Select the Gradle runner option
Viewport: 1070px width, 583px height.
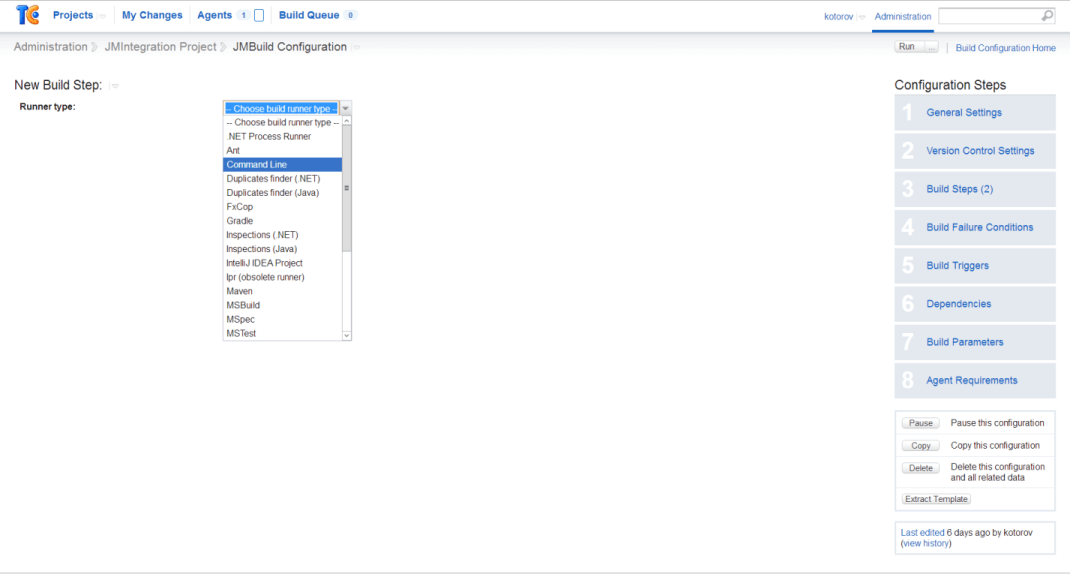(283, 221)
